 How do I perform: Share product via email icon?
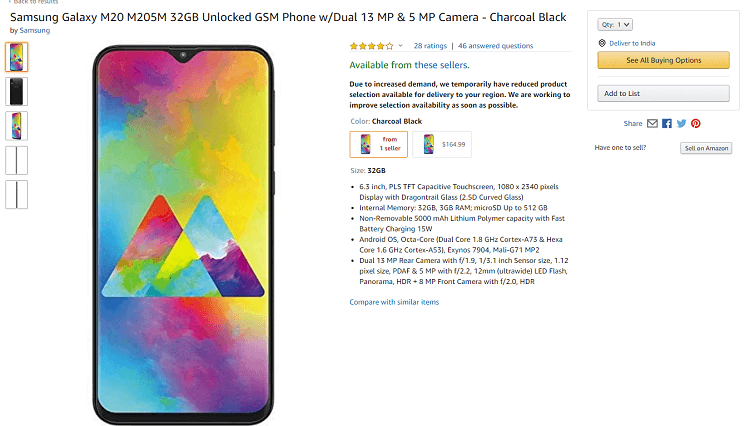point(652,123)
